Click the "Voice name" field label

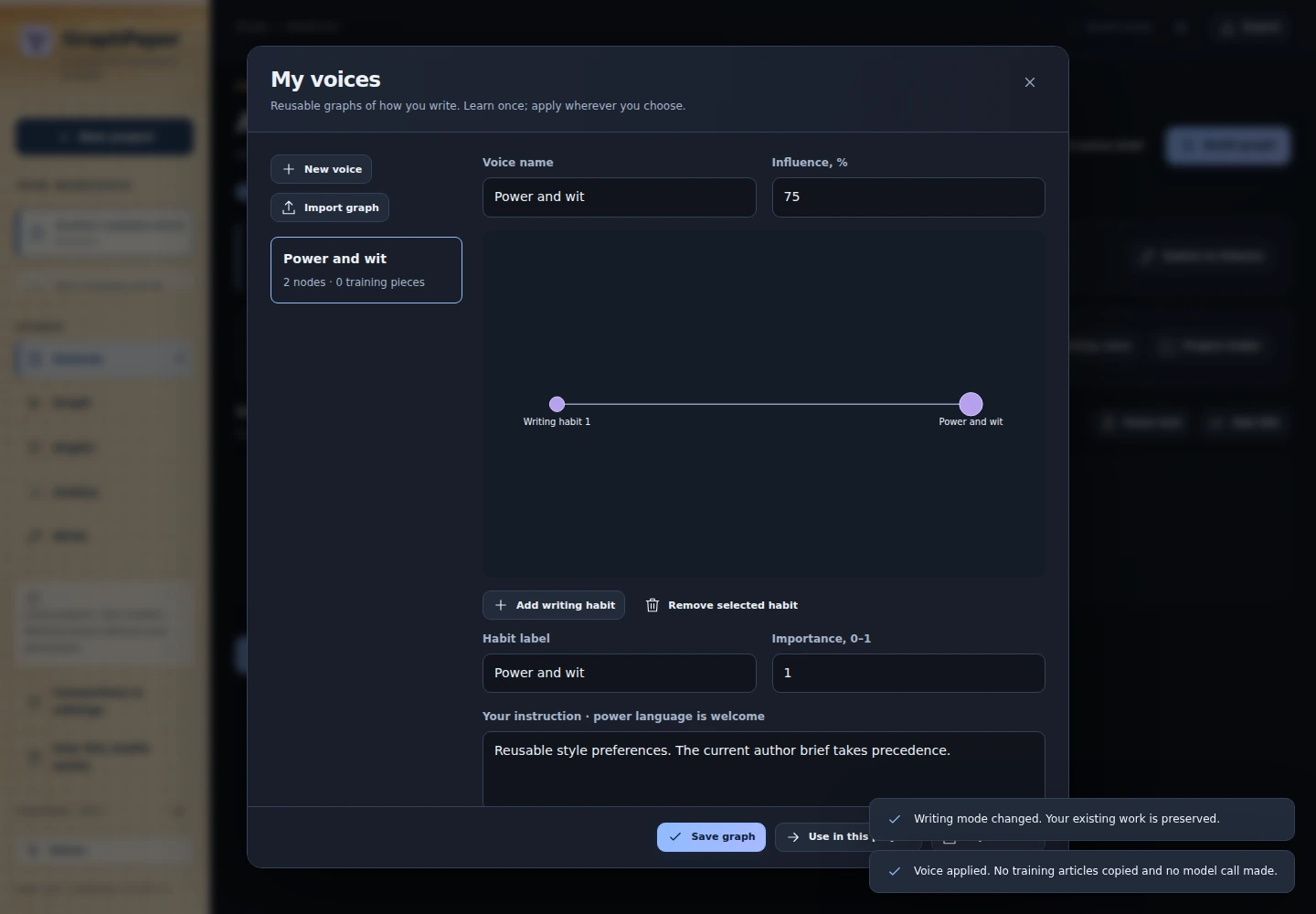coord(518,163)
